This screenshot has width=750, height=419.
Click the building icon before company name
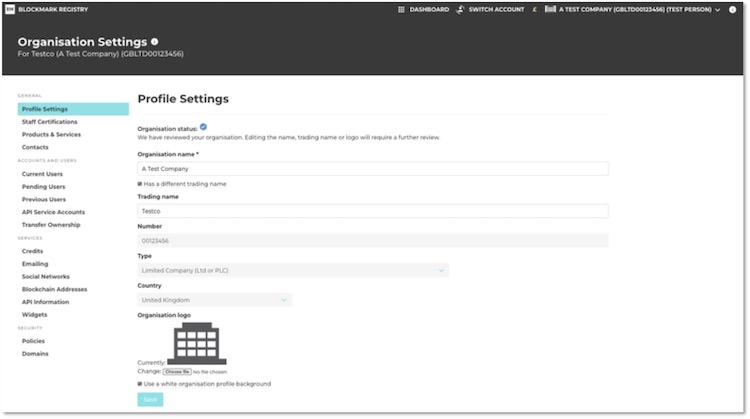[x=550, y=9]
